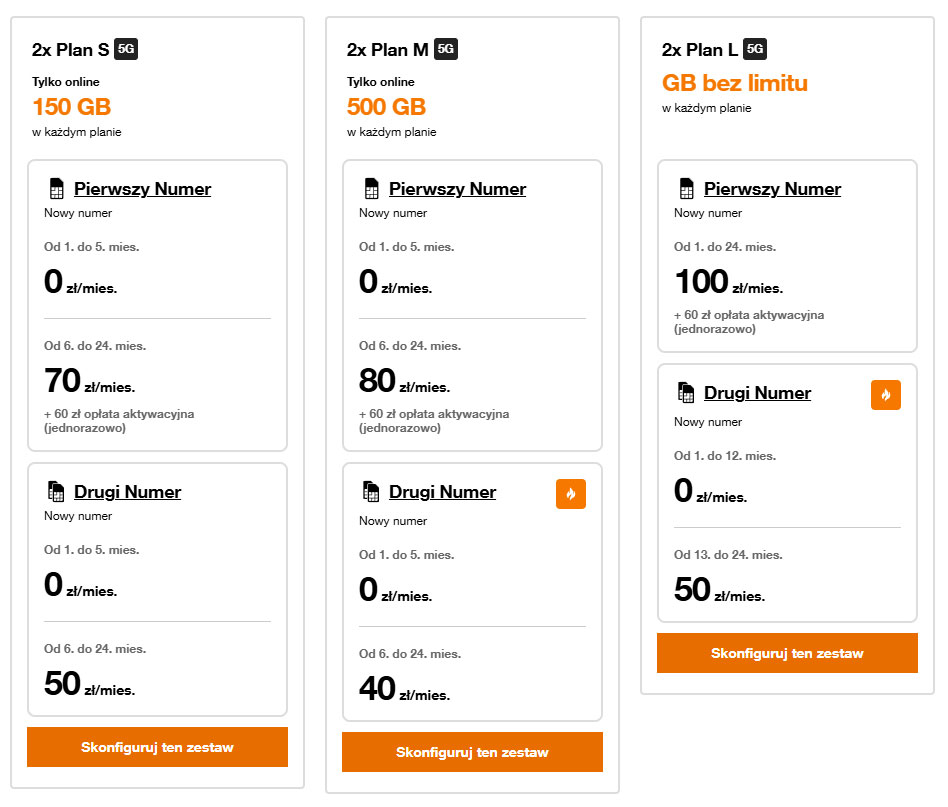
Task: Click SIM card icon in Plan S Pierwszy Numer
Action: click(56, 189)
